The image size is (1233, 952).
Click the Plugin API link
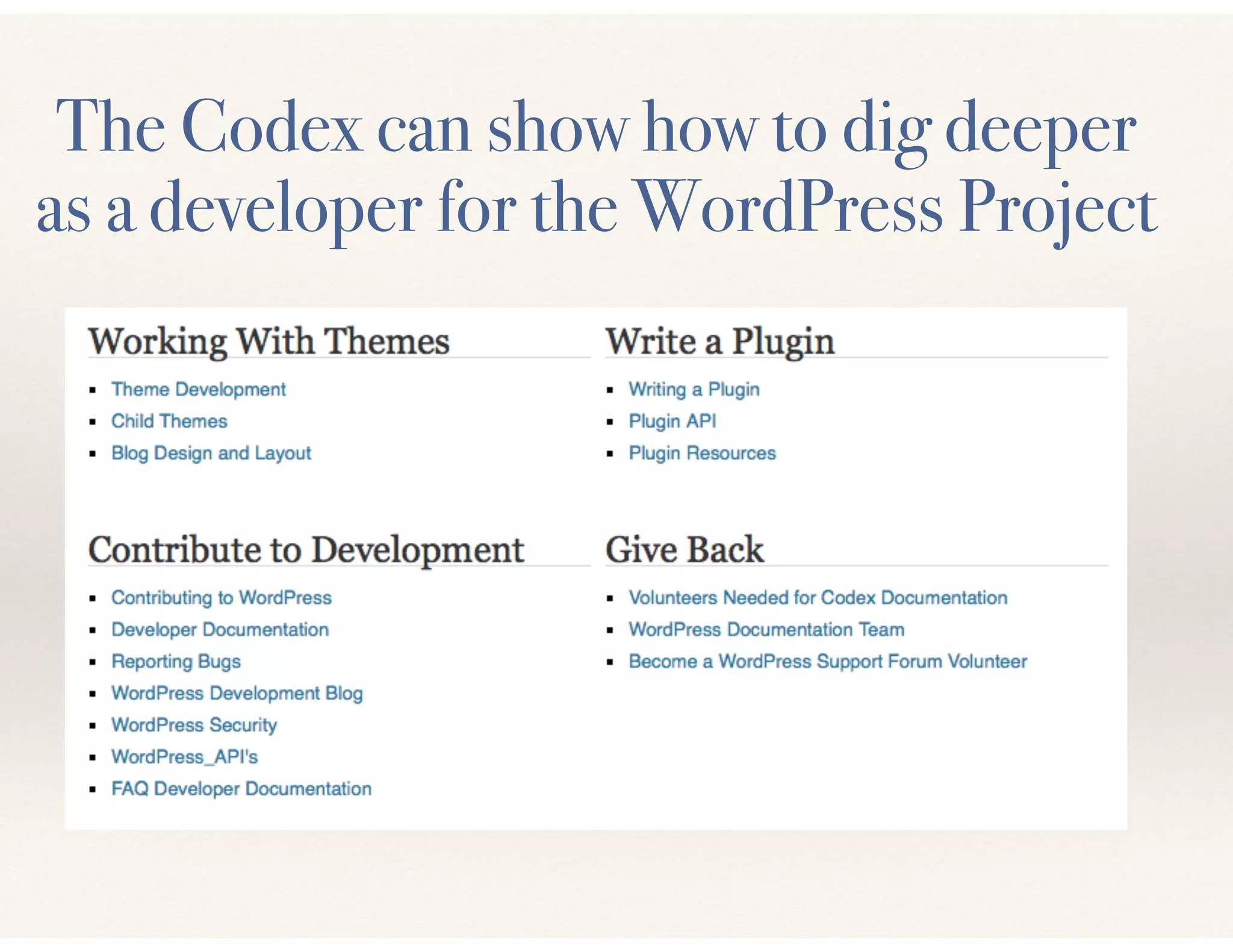[672, 421]
